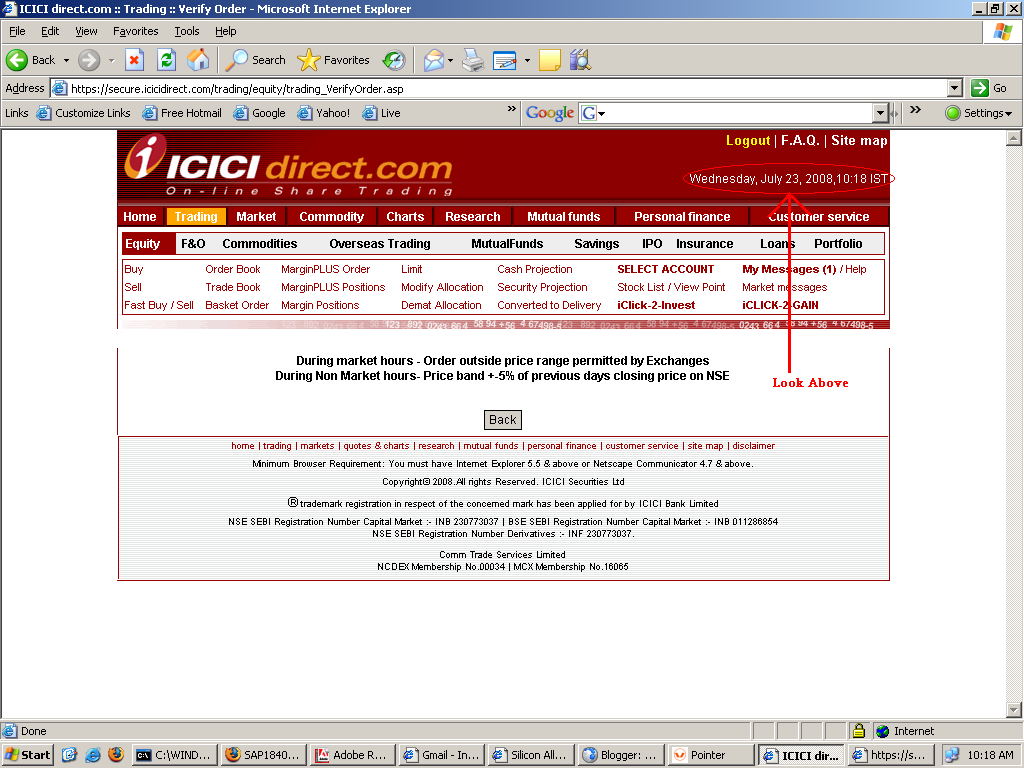Click the Mail envelope icon
The width and height of the screenshot is (1024, 768).
click(x=434, y=60)
